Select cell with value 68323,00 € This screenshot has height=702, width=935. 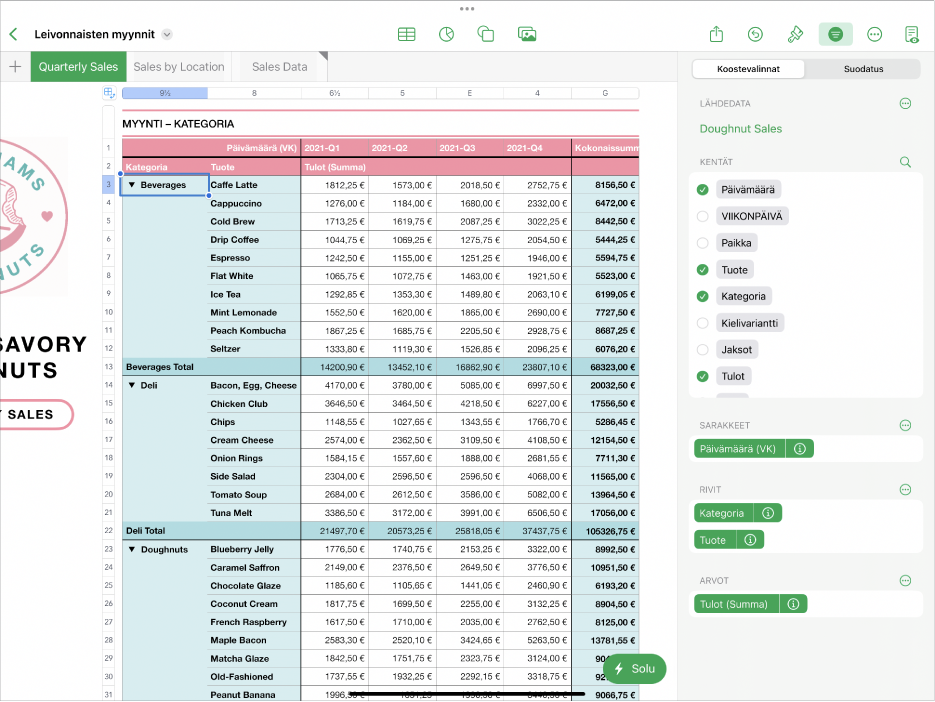click(606, 367)
